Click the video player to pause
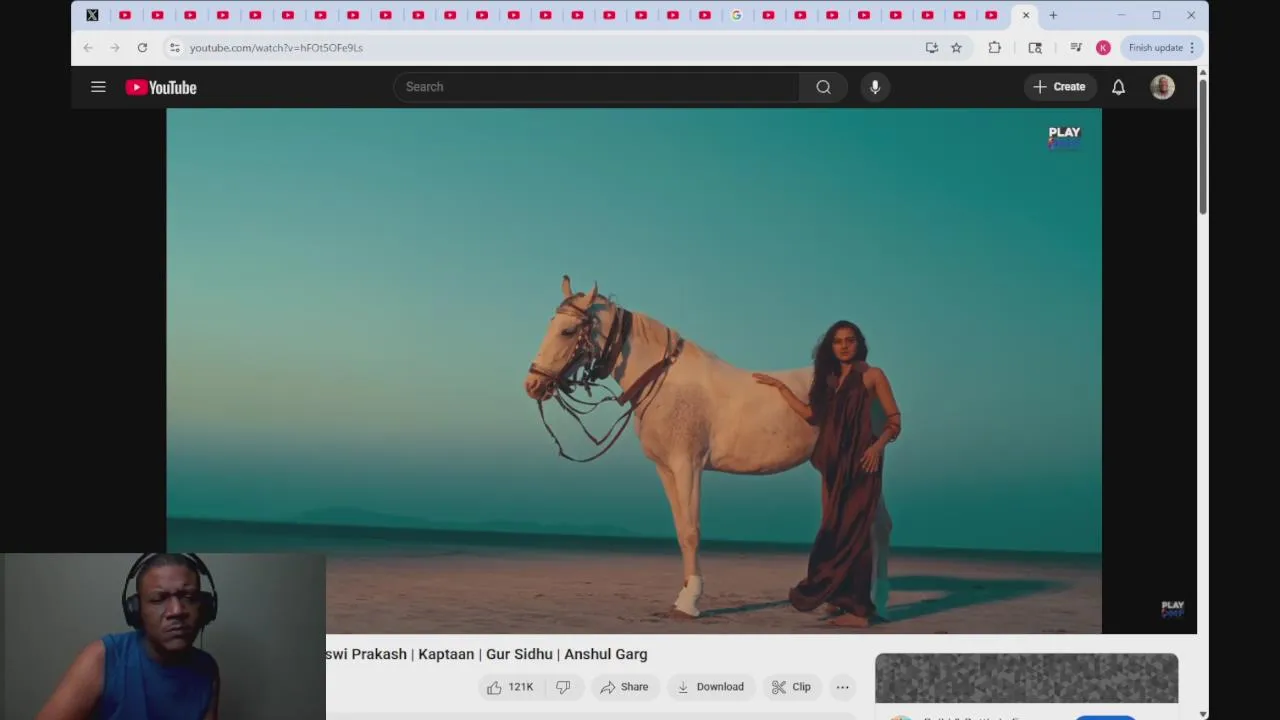Screen dimensions: 1280x720 (634, 371)
